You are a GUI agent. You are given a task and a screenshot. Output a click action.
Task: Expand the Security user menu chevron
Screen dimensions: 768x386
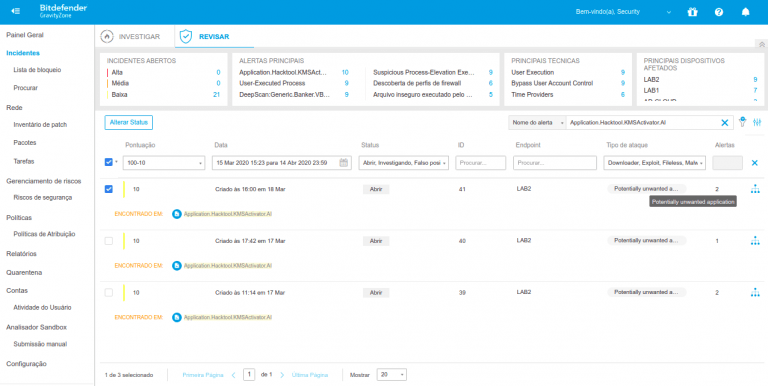[x=669, y=12]
